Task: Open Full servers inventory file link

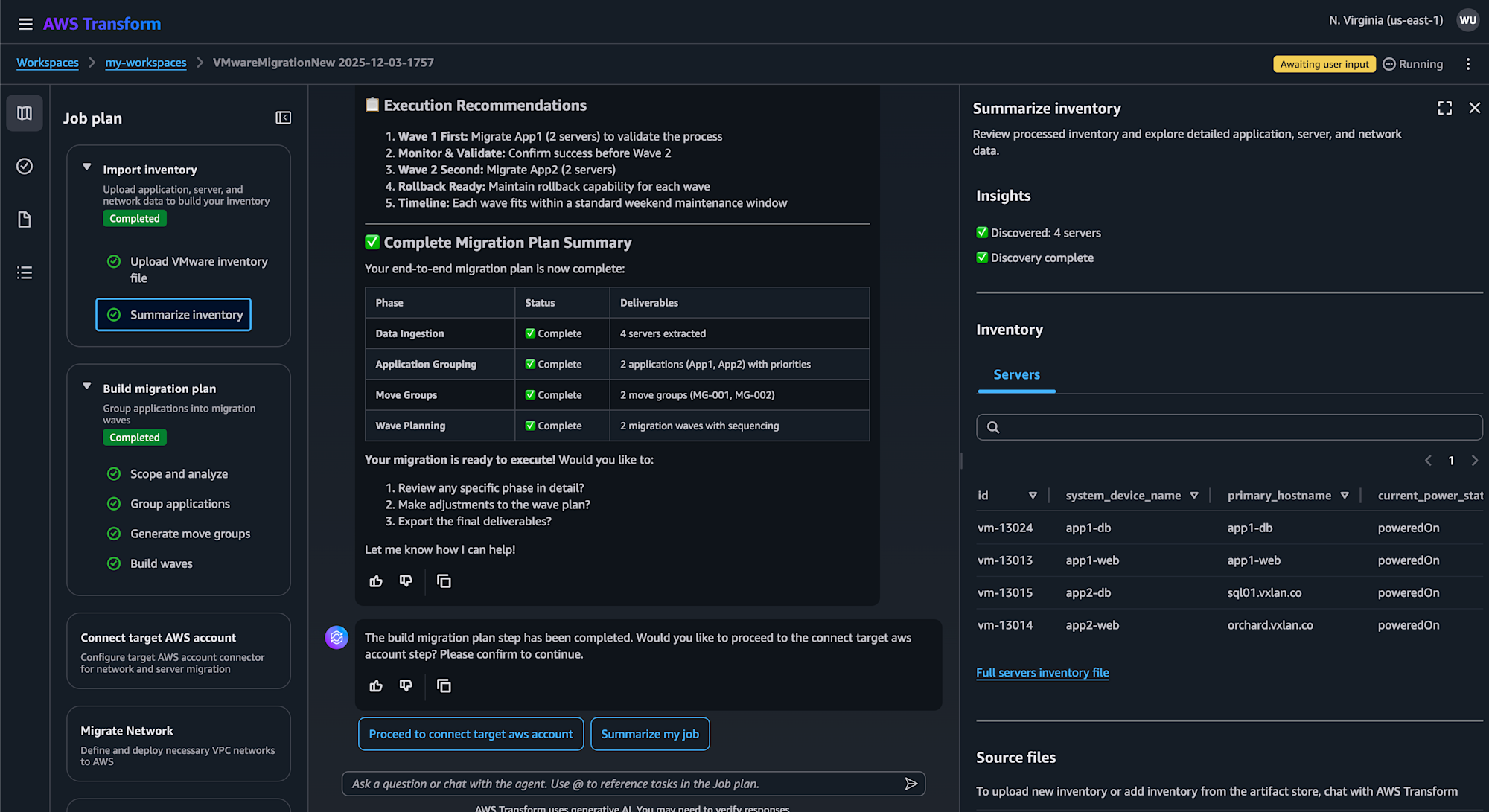Action: (1042, 673)
